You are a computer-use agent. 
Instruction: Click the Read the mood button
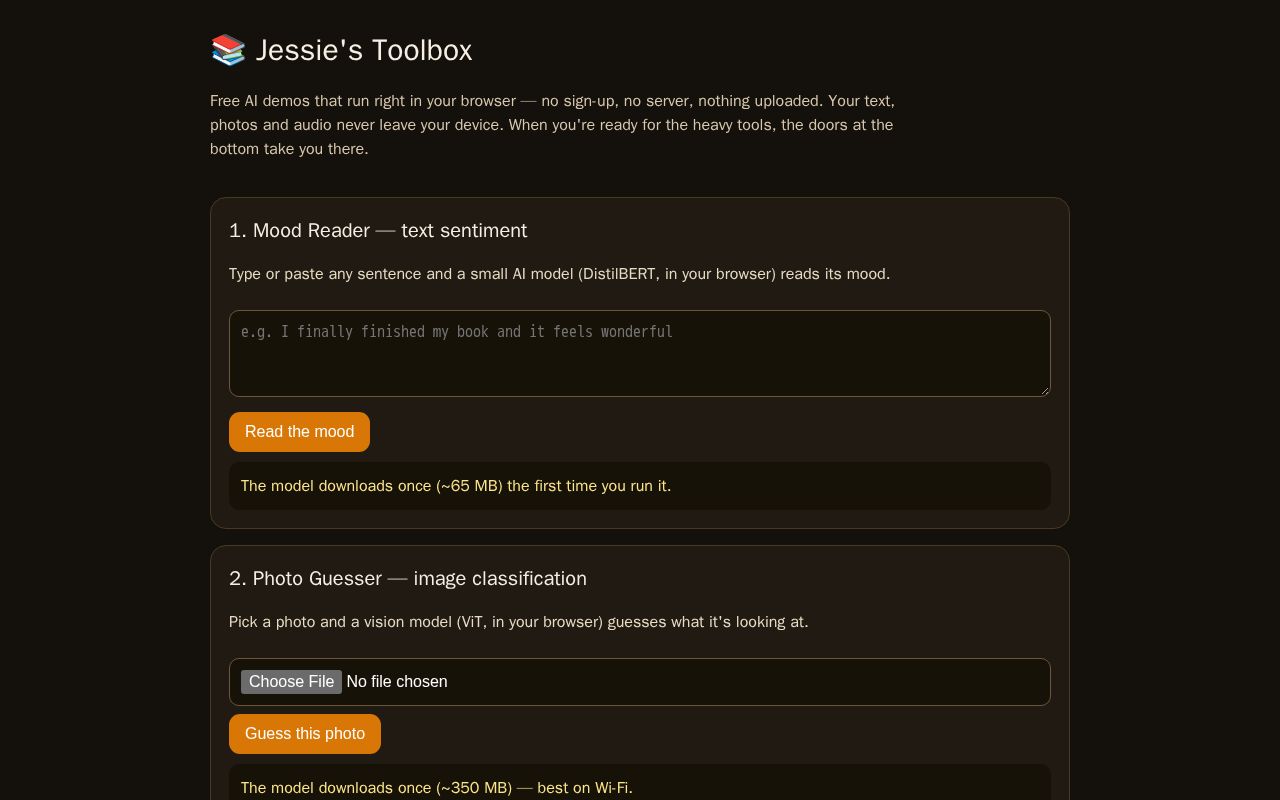click(299, 432)
